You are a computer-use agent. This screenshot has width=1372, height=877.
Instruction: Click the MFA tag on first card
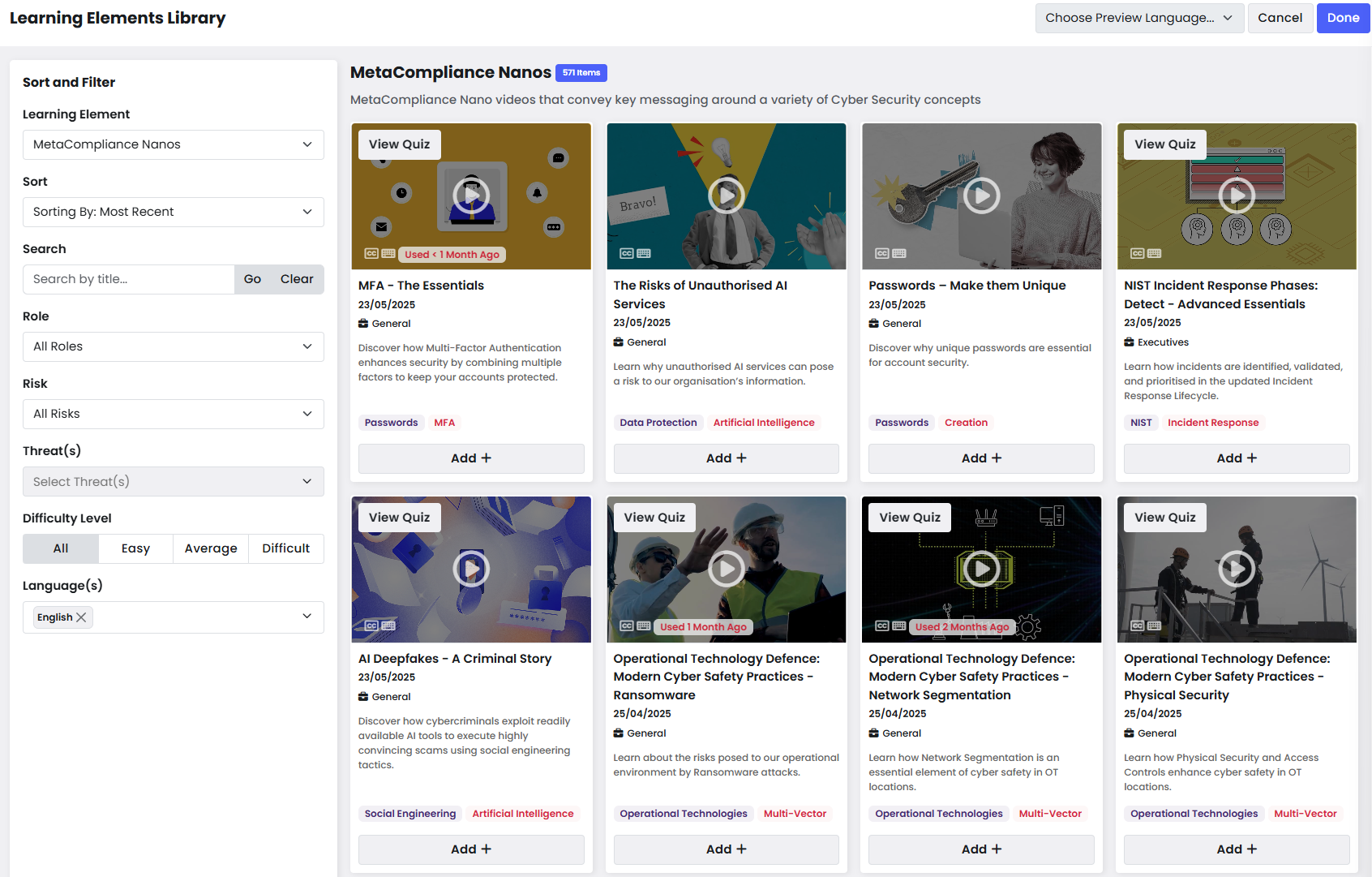(x=444, y=423)
